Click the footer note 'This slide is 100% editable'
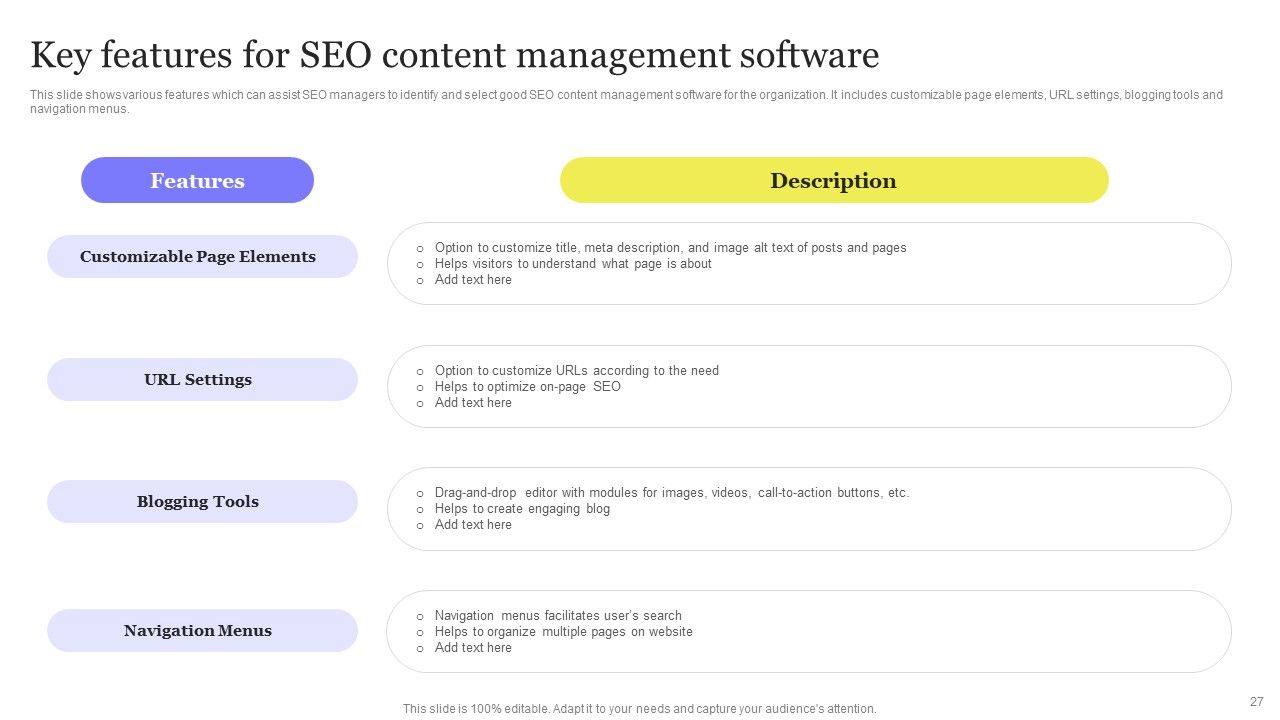Image resolution: width=1280 pixels, height=720 pixels. click(x=640, y=709)
